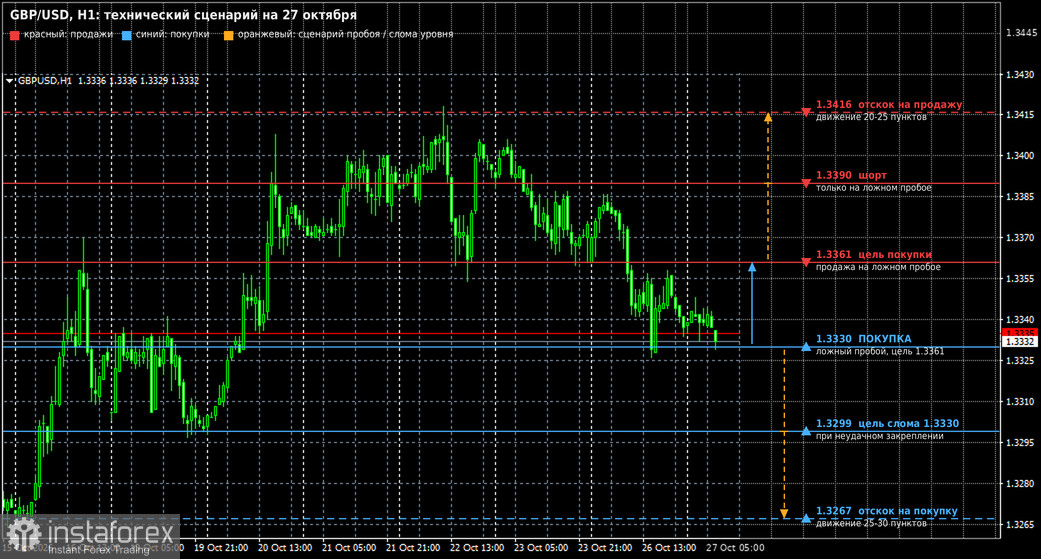
Task: Click the blue triangle marker at 1.3330
Action: (806, 347)
